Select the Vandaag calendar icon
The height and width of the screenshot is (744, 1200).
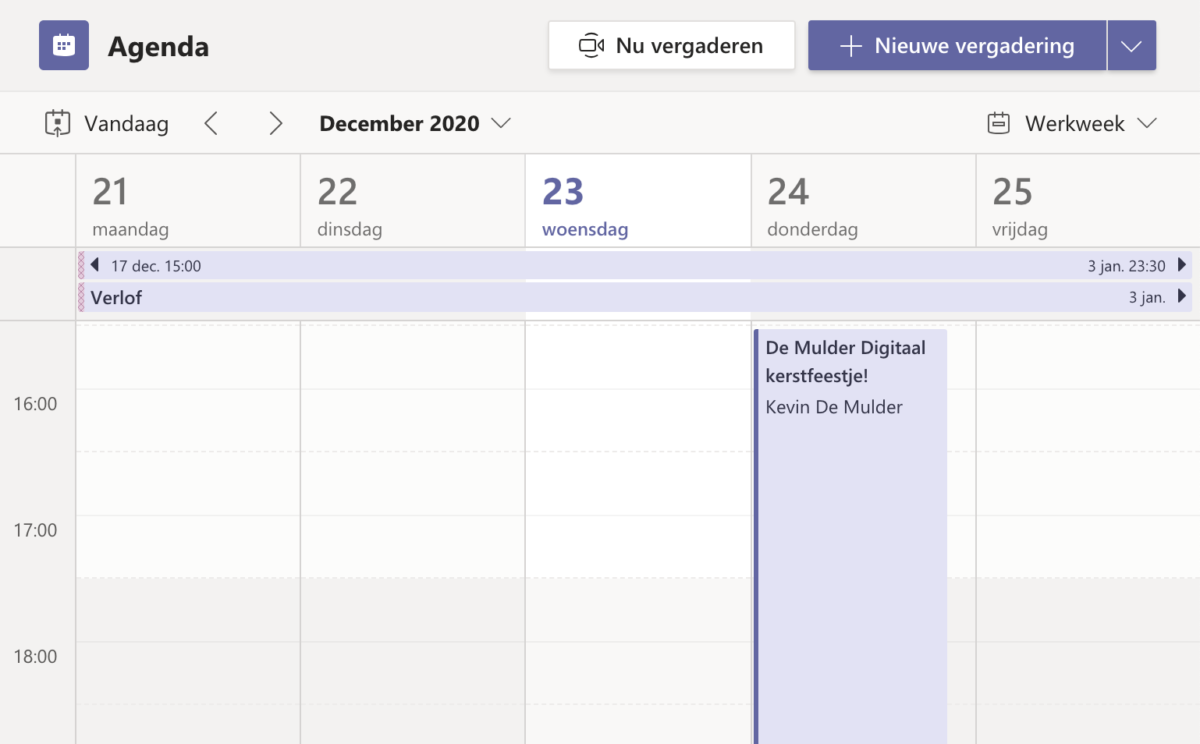tap(57, 122)
